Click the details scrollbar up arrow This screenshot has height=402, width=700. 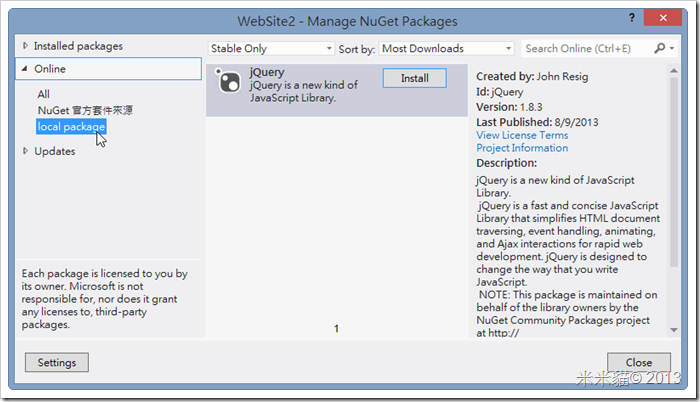point(674,71)
